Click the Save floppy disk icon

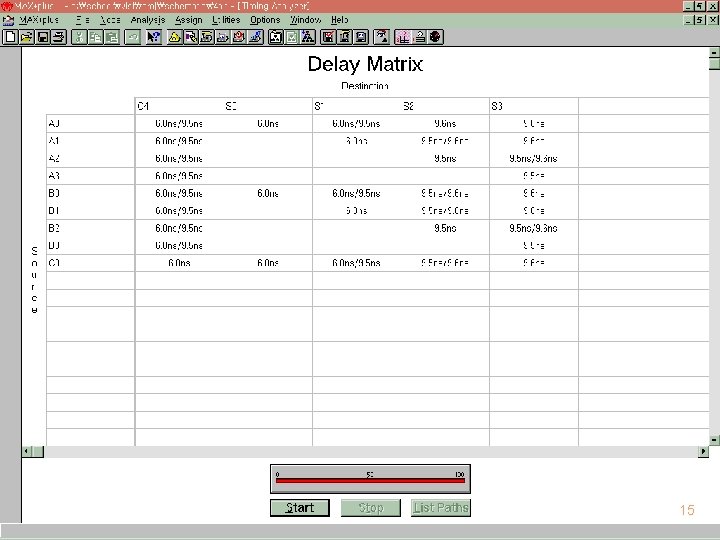click(x=43, y=37)
